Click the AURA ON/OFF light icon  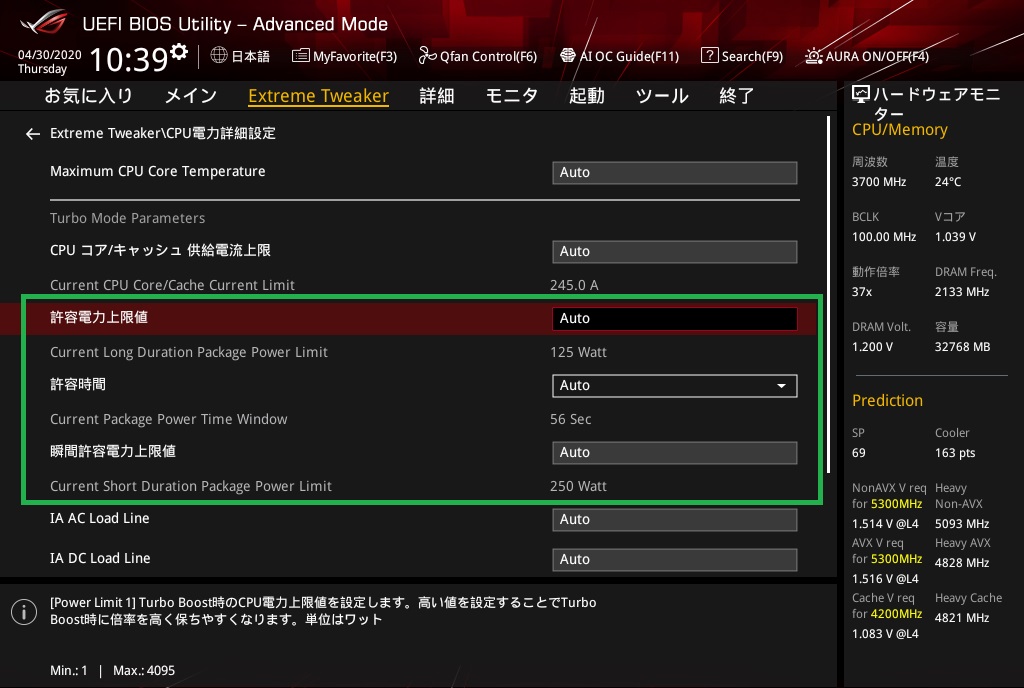813,56
